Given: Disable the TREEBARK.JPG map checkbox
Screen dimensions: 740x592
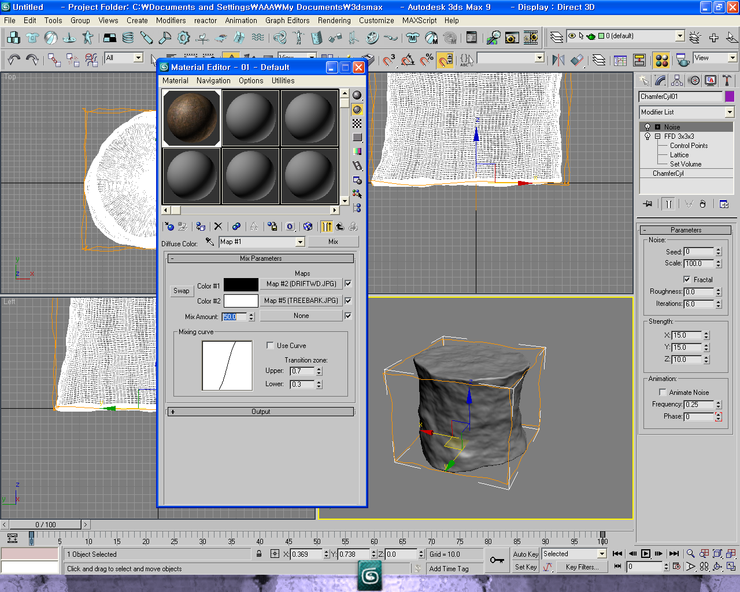Looking at the screenshot, I should 348,300.
